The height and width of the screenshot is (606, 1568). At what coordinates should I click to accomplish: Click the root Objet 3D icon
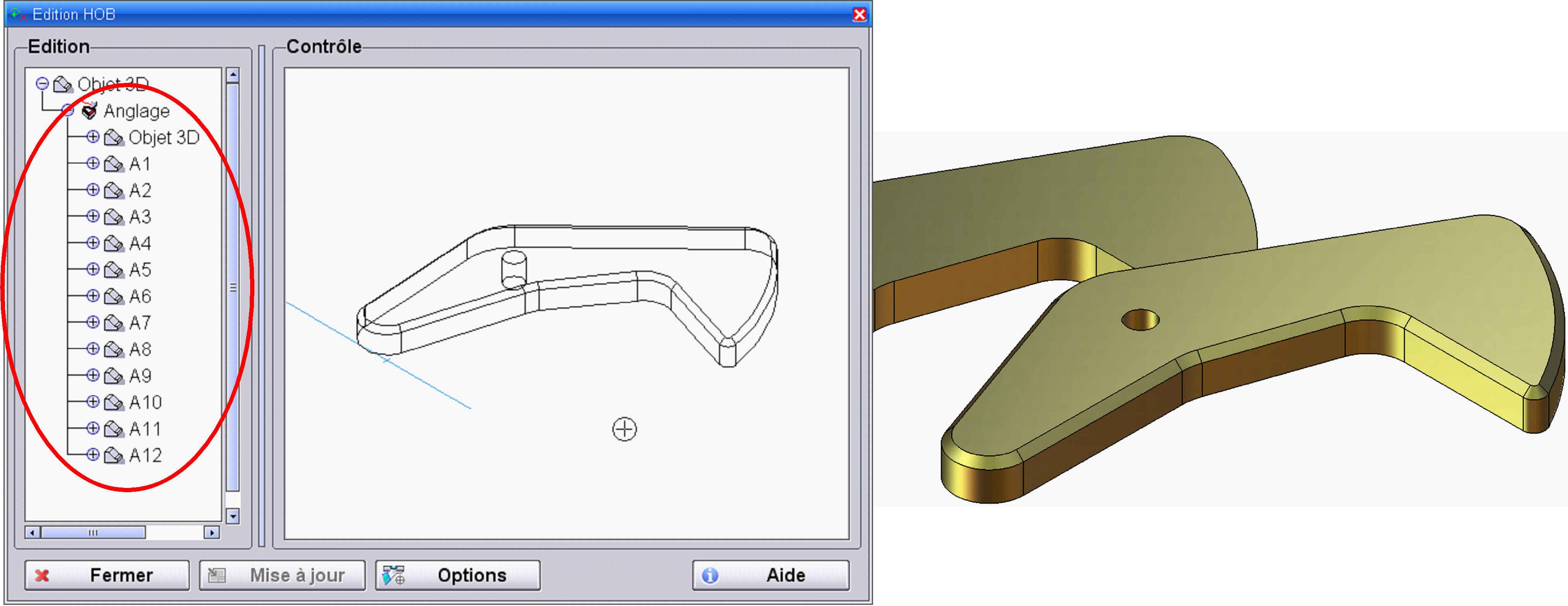(63, 84)
